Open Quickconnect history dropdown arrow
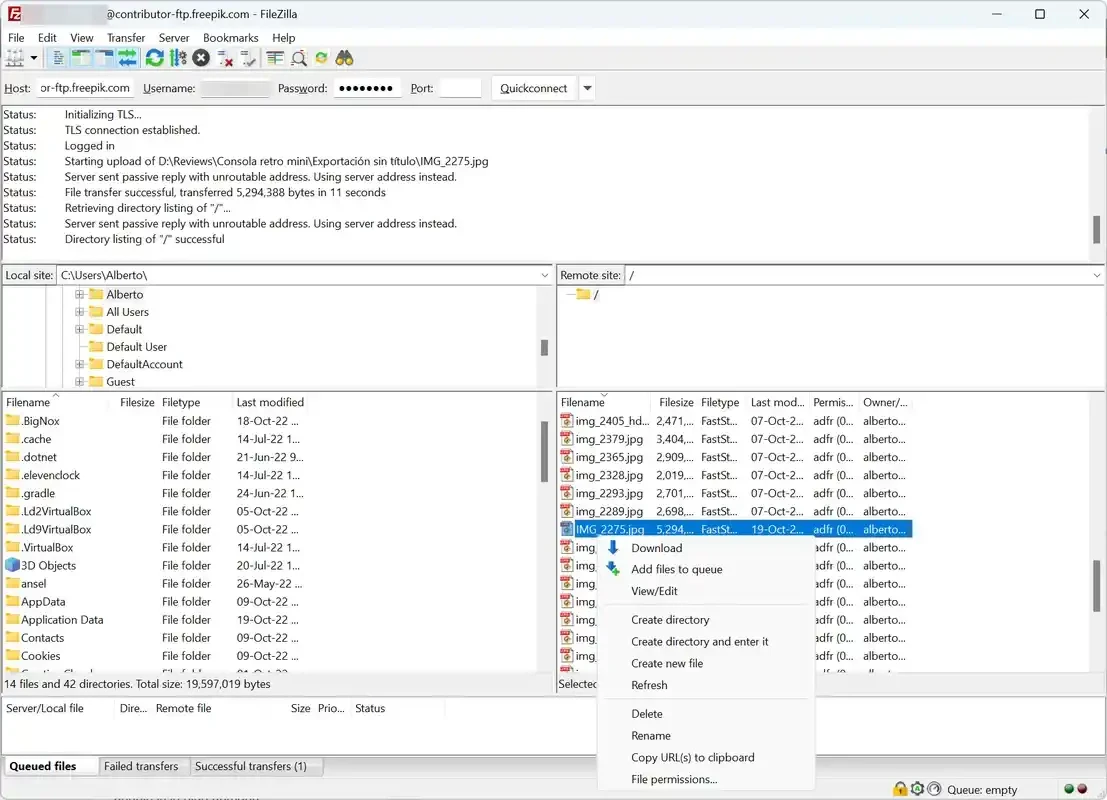This screenshot has height=800, width=1107. click(x=587, y=88)
